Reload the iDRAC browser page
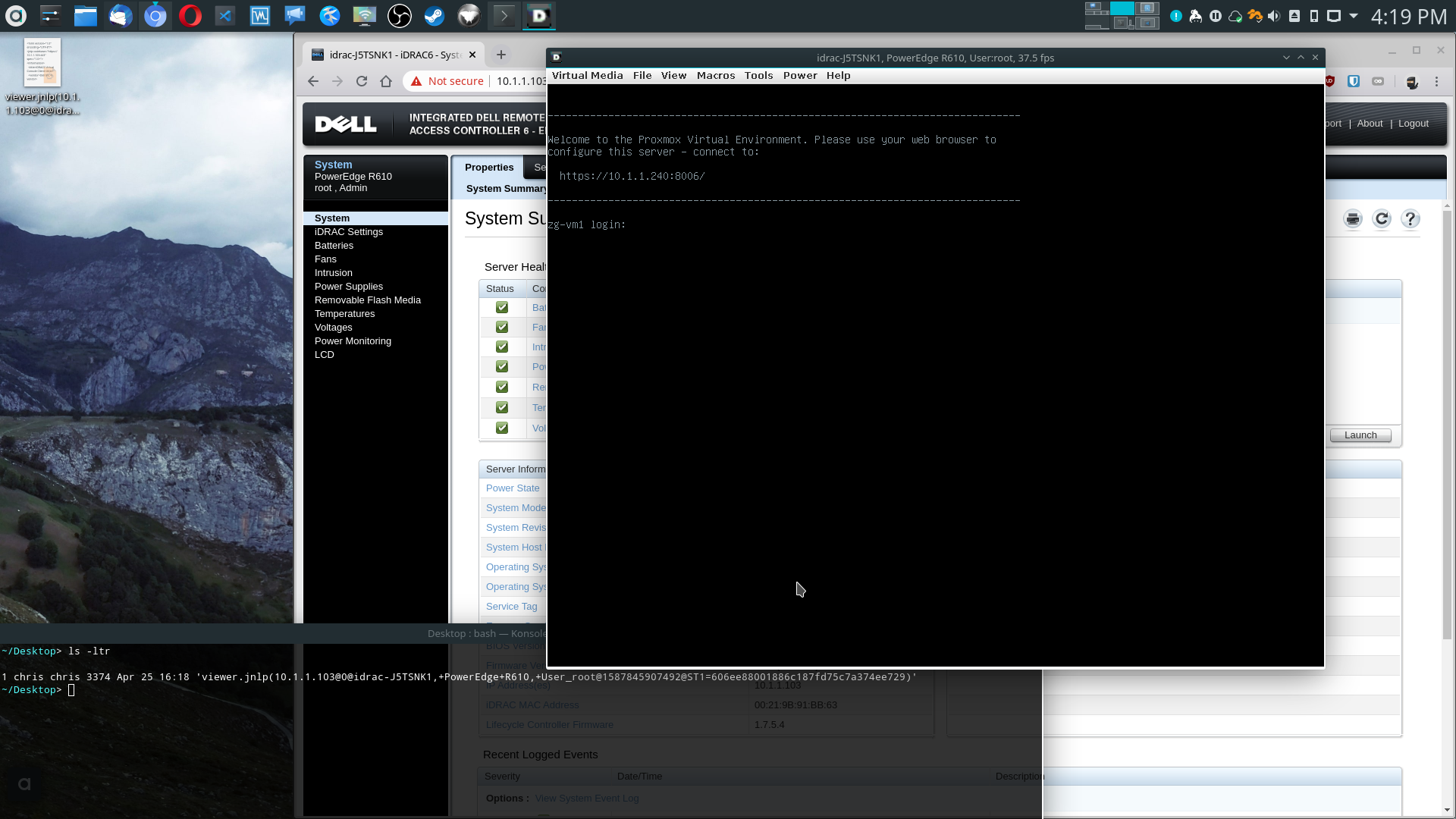The width and height of the screenshot is (1456, 819). 362,81
